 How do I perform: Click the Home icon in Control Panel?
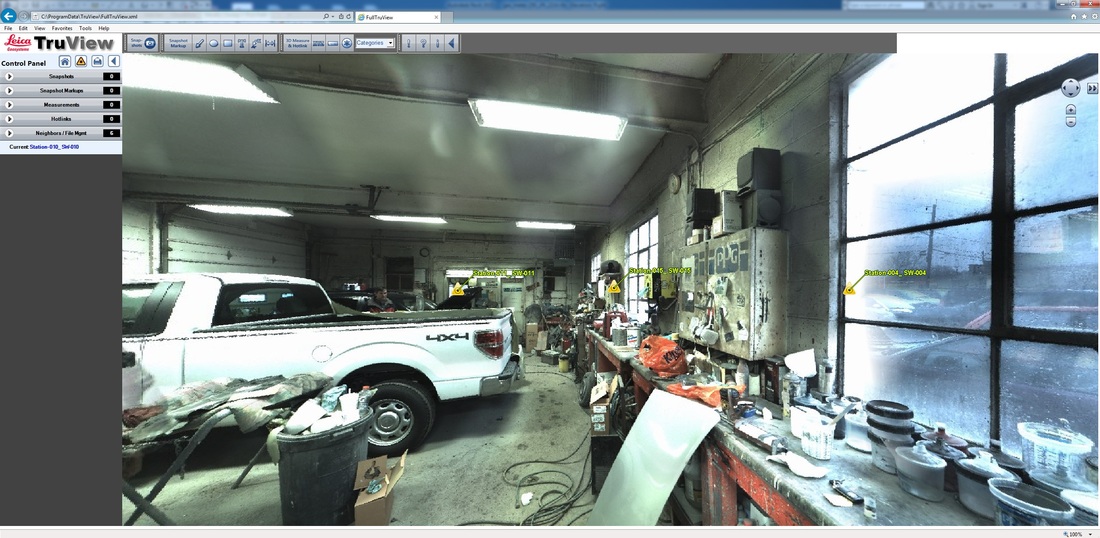tap(65, 61)
